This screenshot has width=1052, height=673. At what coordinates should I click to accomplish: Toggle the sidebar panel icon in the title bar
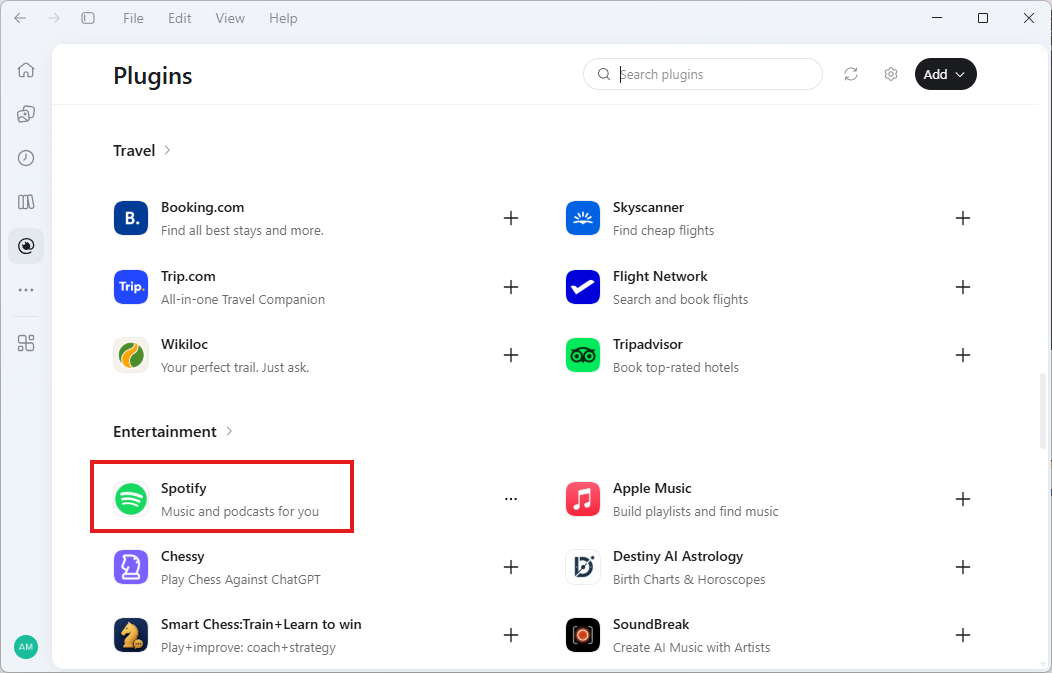[x=88, y=18]
